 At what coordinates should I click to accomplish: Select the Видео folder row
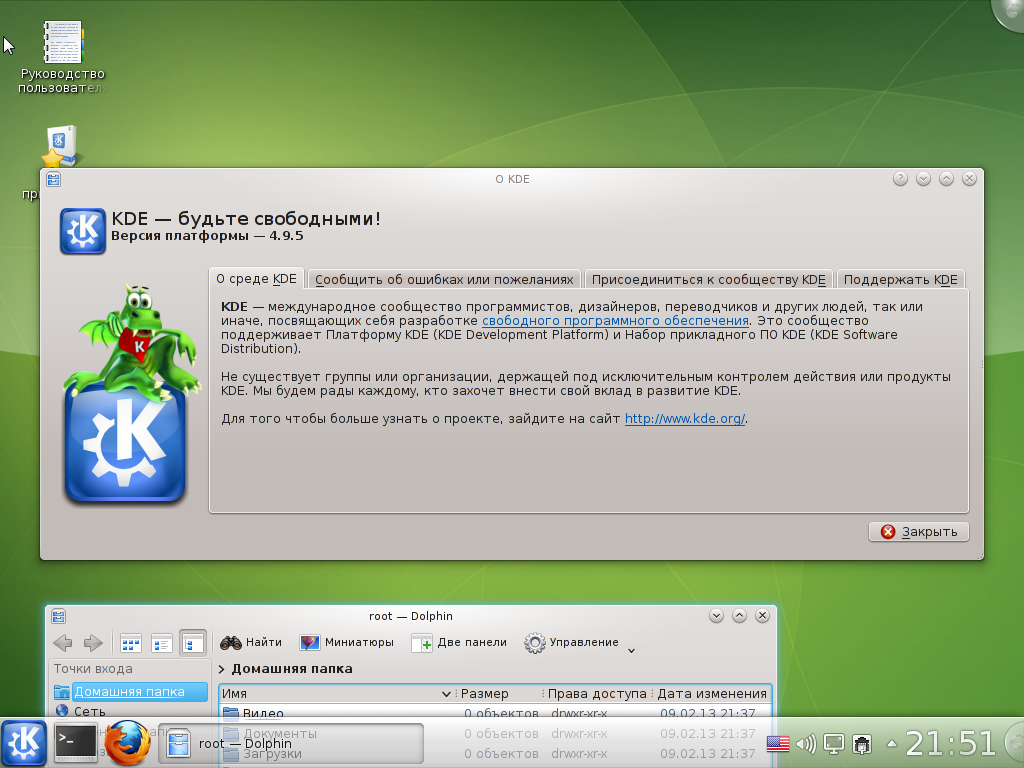click(x=495, y=713)
